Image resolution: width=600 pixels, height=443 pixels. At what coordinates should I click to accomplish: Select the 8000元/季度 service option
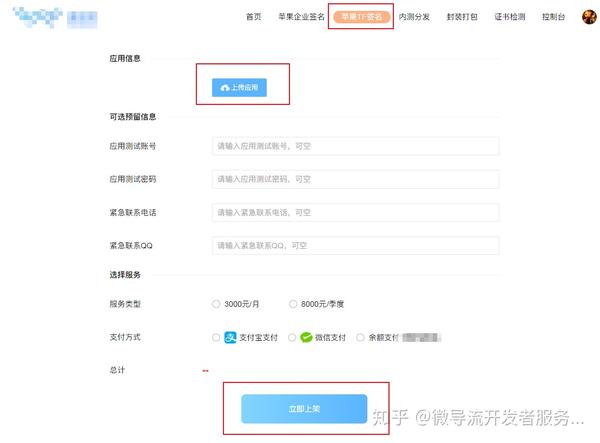[293, 304]
